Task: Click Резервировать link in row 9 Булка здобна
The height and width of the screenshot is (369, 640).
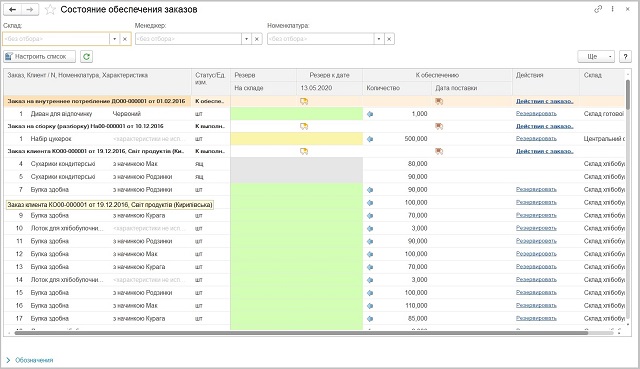Action: coord(536,215)
